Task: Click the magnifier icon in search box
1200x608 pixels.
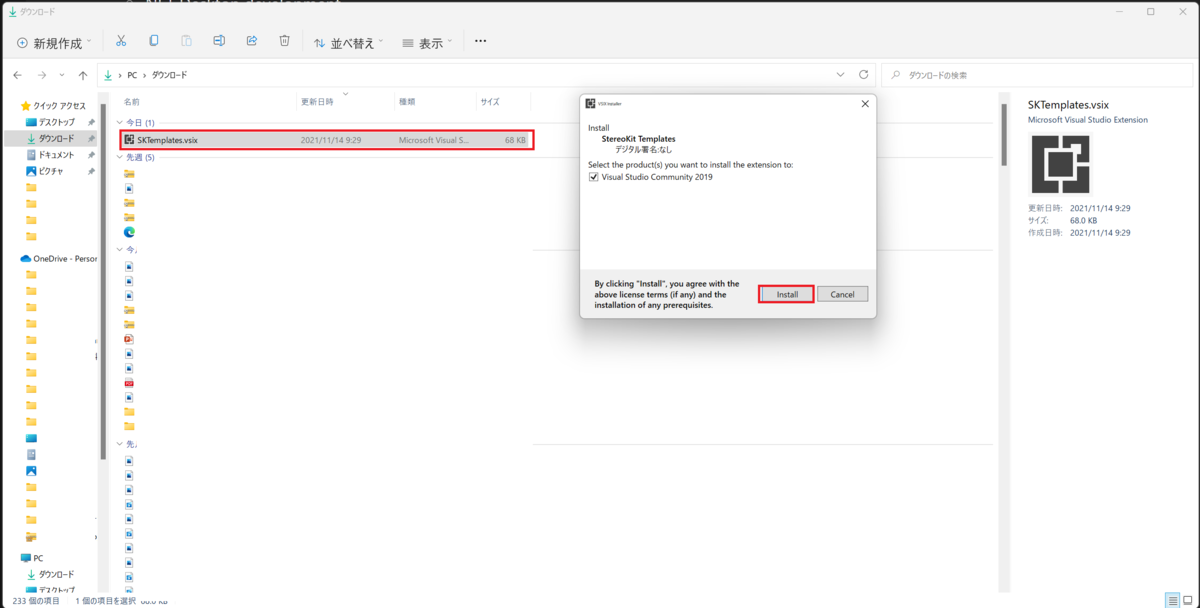Action: coord(895,75)
